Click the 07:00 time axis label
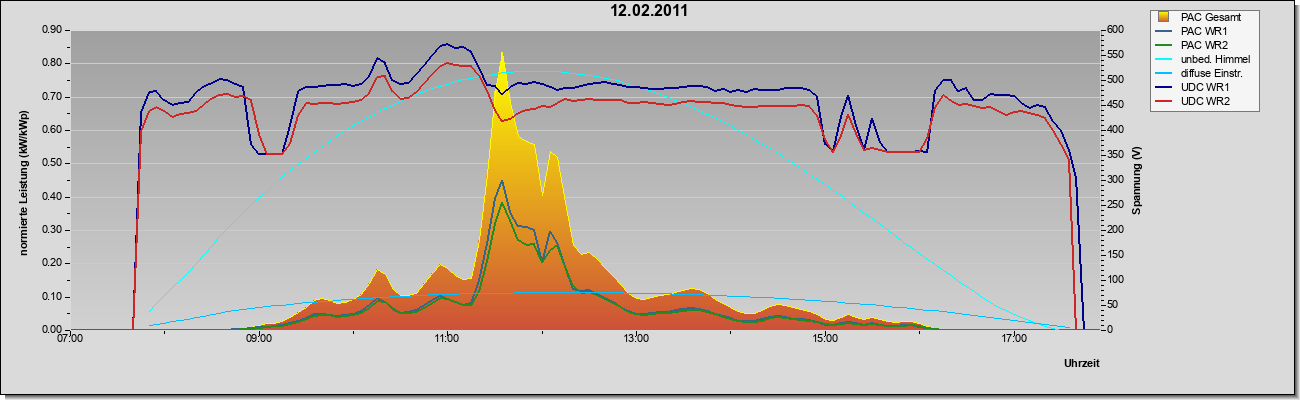The image size is (1300, 400). pos(70,340)
